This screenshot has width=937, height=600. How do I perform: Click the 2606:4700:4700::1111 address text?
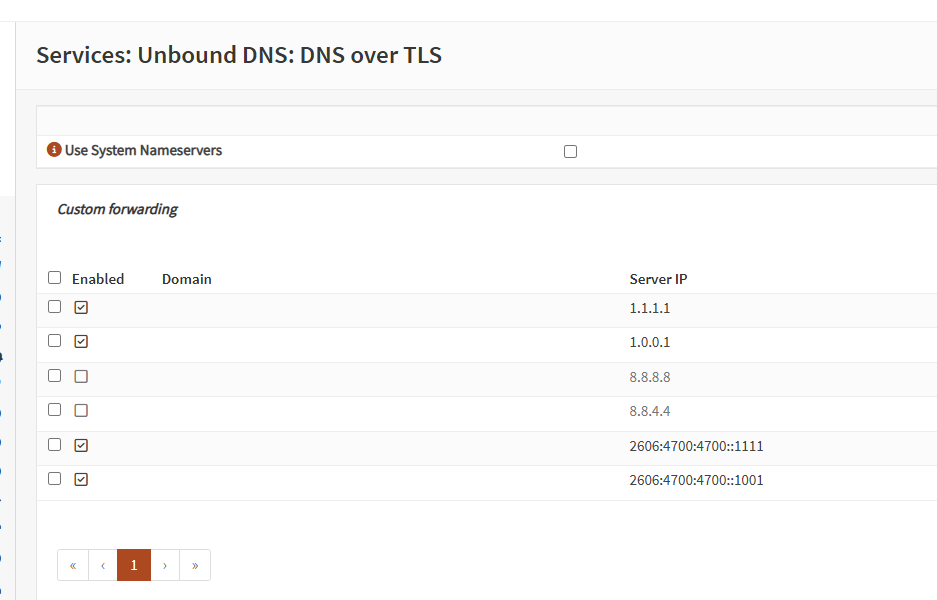(696, 446)
